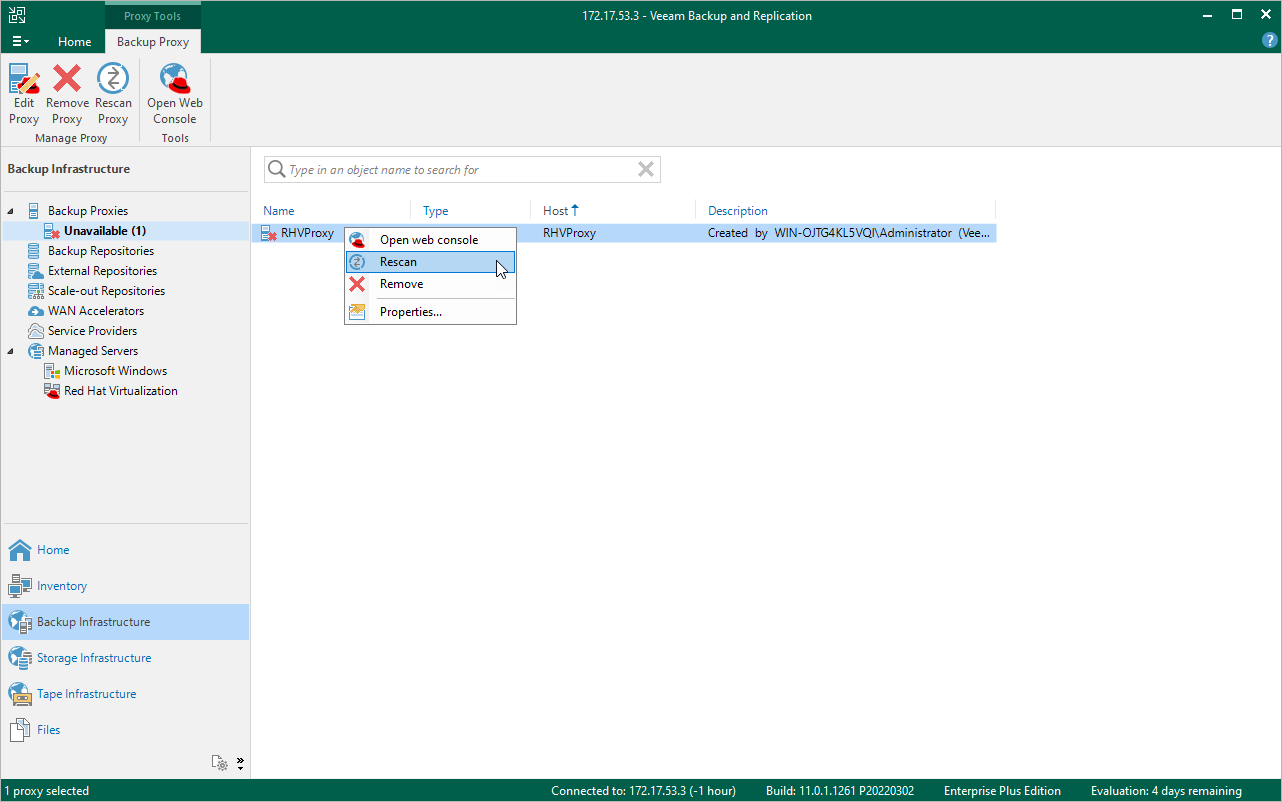
Task: Focus the object name search field
Action: point(460,170)
